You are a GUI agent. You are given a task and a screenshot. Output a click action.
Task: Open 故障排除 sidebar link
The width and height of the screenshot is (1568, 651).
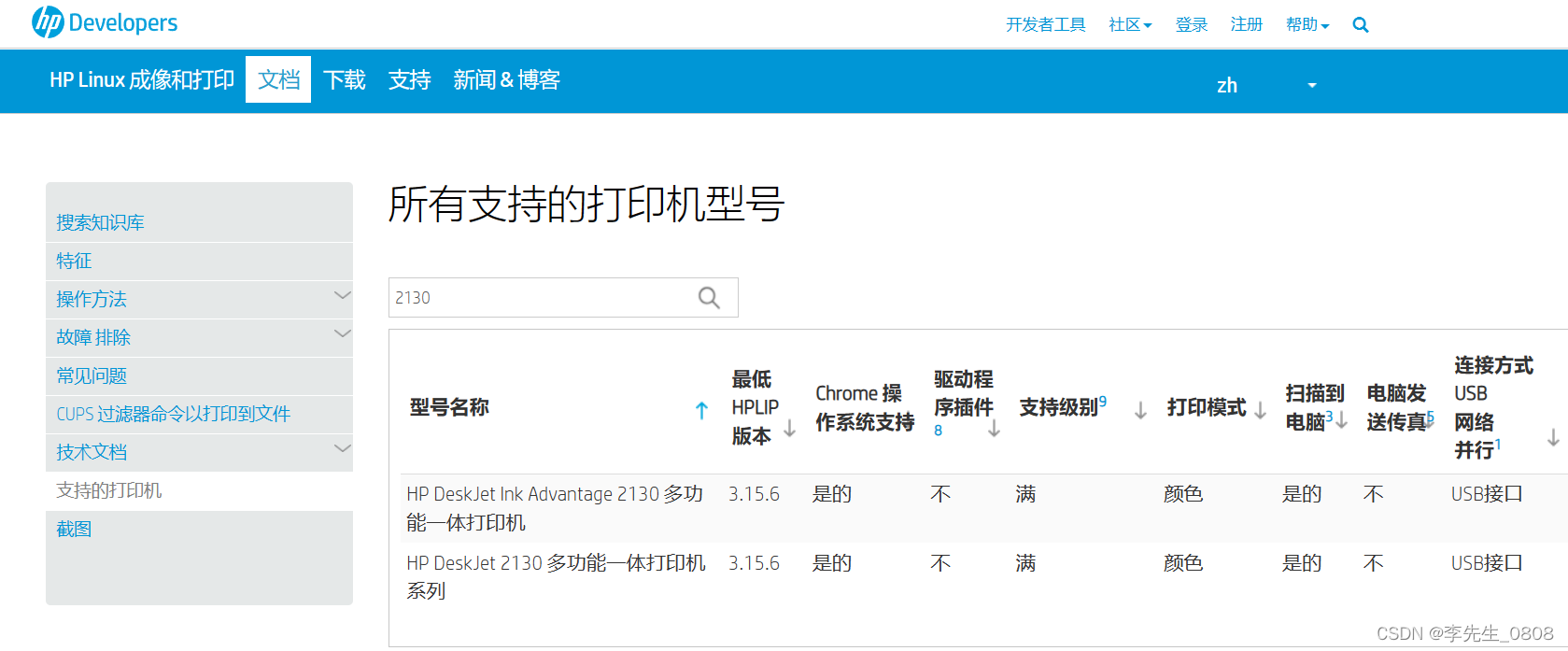[93, 337]
